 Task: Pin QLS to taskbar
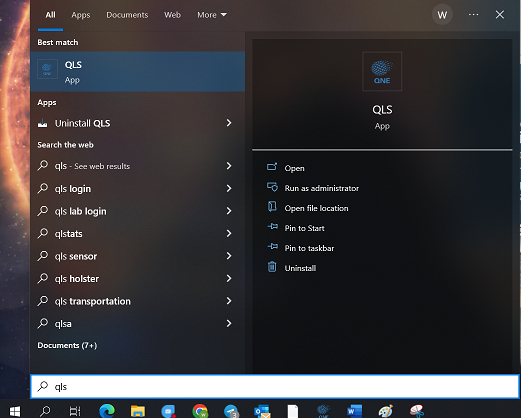click(309, 248)
